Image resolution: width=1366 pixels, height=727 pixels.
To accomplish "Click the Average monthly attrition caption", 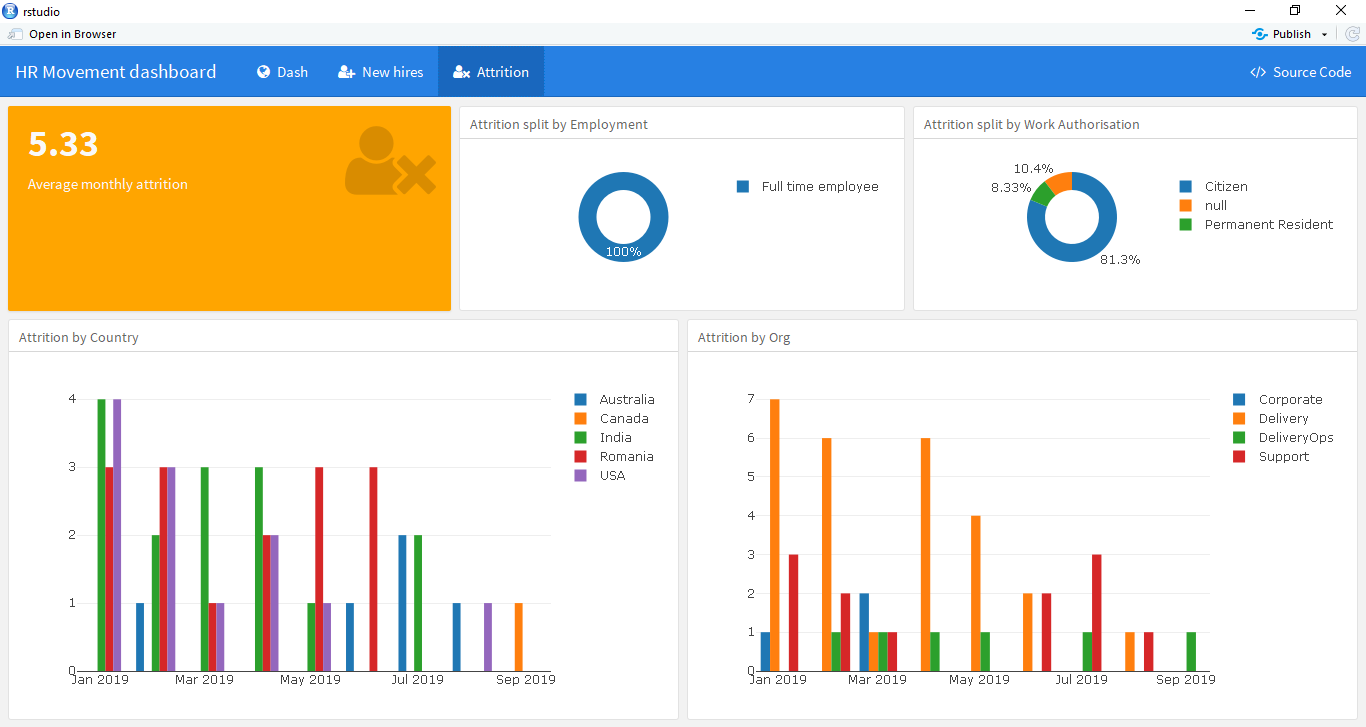I will click(x=108, y=185).
